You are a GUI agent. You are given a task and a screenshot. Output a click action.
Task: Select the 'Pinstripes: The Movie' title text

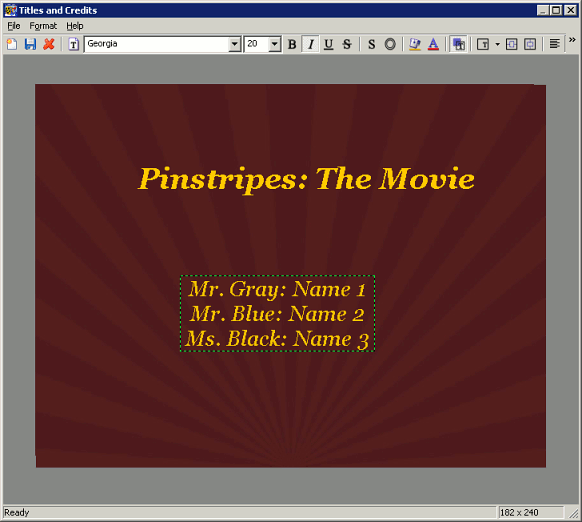click(x=306, y=179)
